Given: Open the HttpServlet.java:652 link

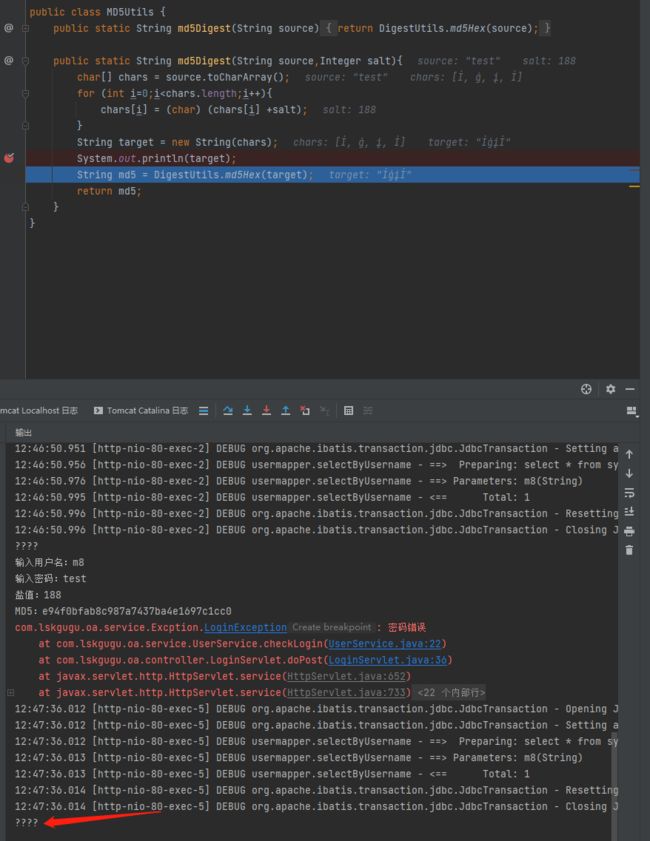Looking at the screenshot, I should tap(346, 676).
